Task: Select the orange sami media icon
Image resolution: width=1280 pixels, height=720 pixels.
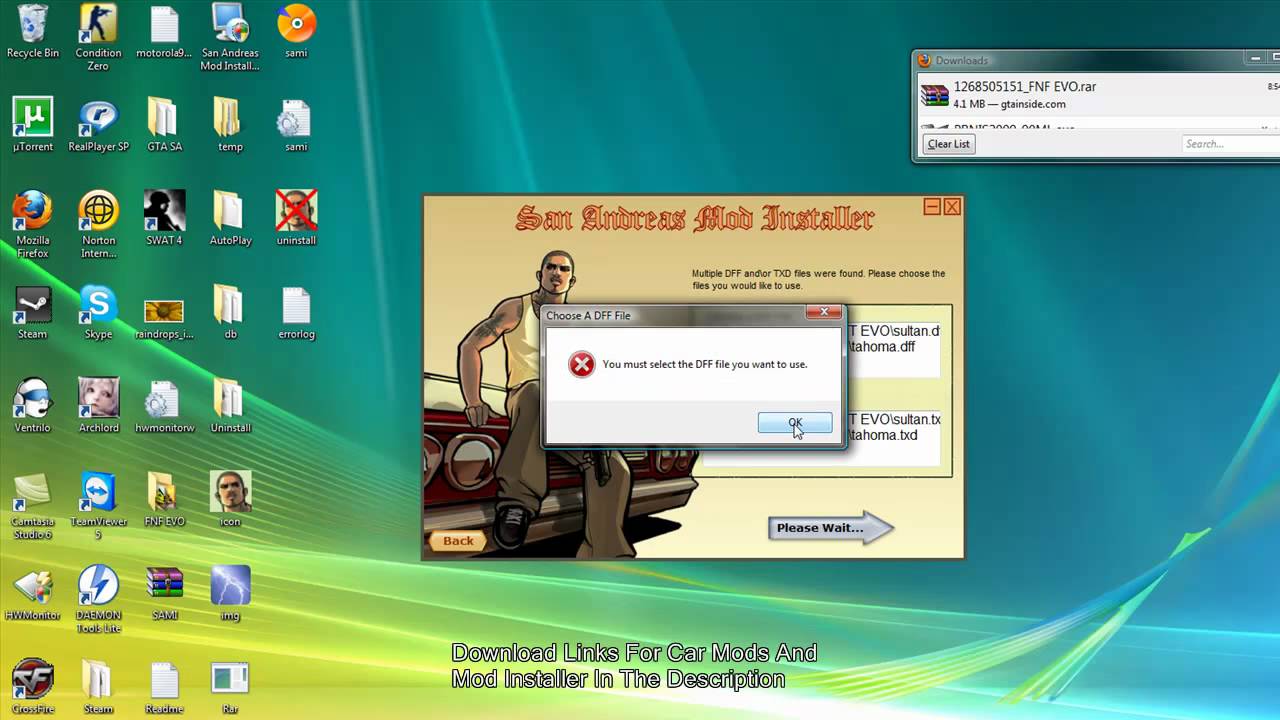Action: (296, 32)
